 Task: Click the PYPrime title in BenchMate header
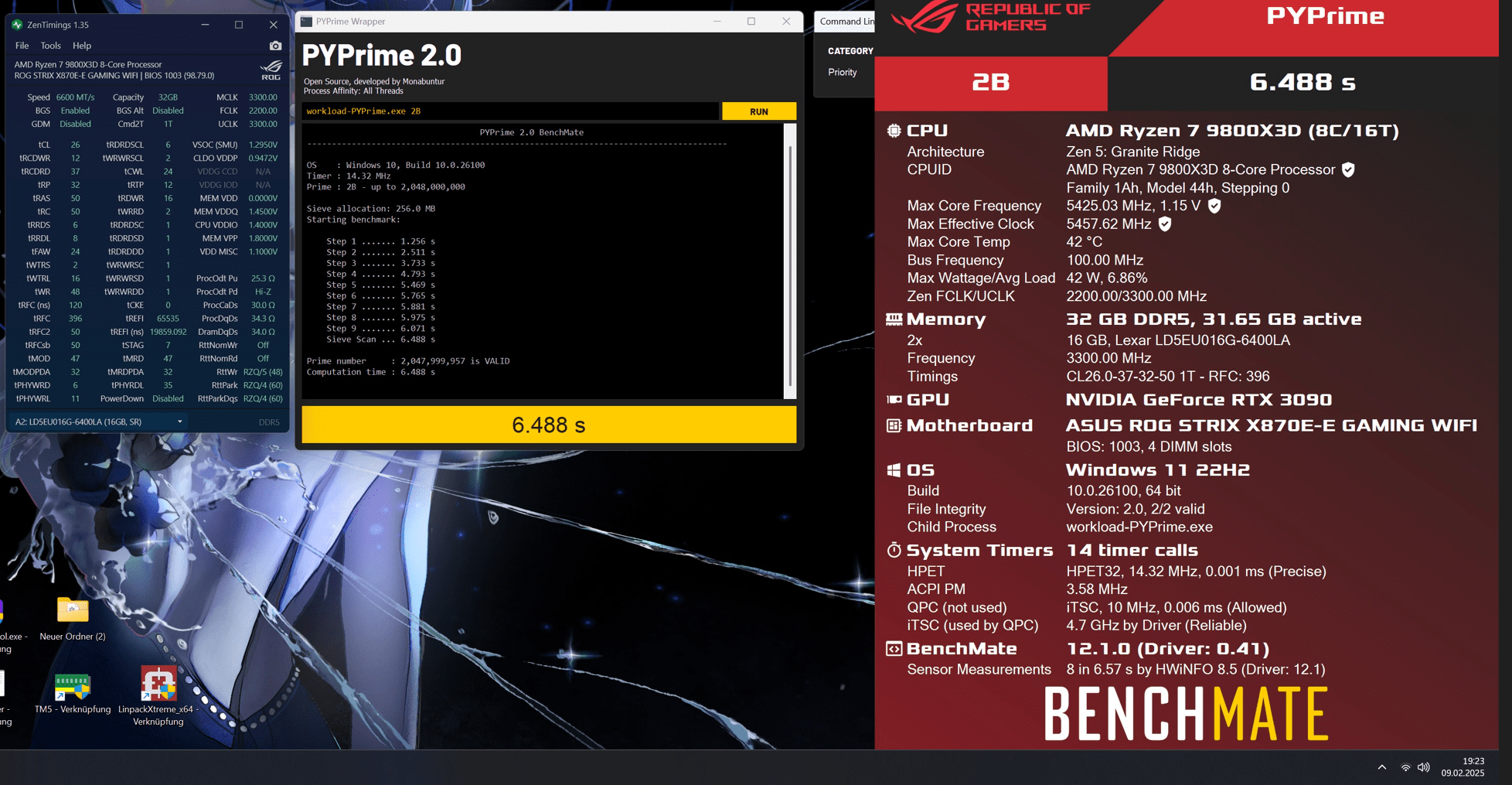[1325, 16]
